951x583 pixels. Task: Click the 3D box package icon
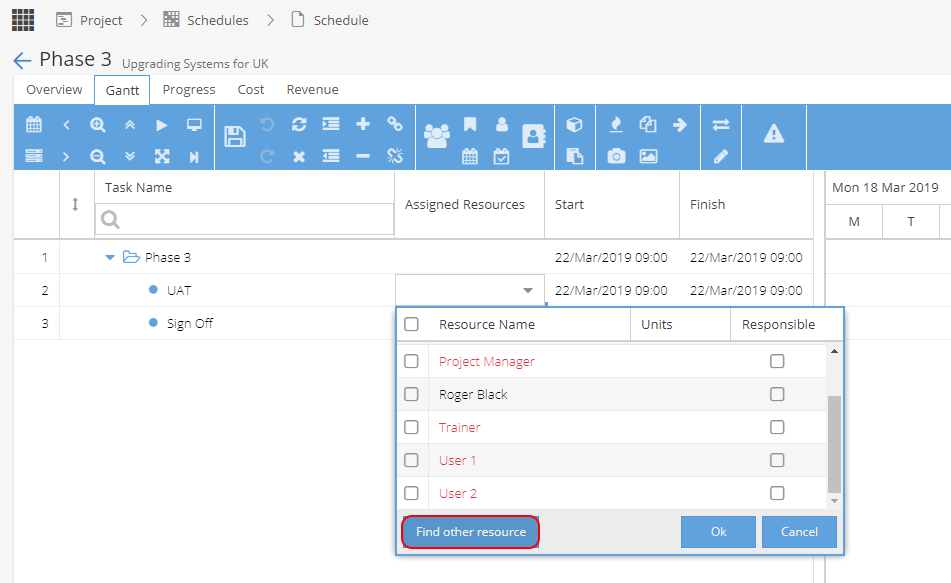pyautogui.click(x=574, y=124)
